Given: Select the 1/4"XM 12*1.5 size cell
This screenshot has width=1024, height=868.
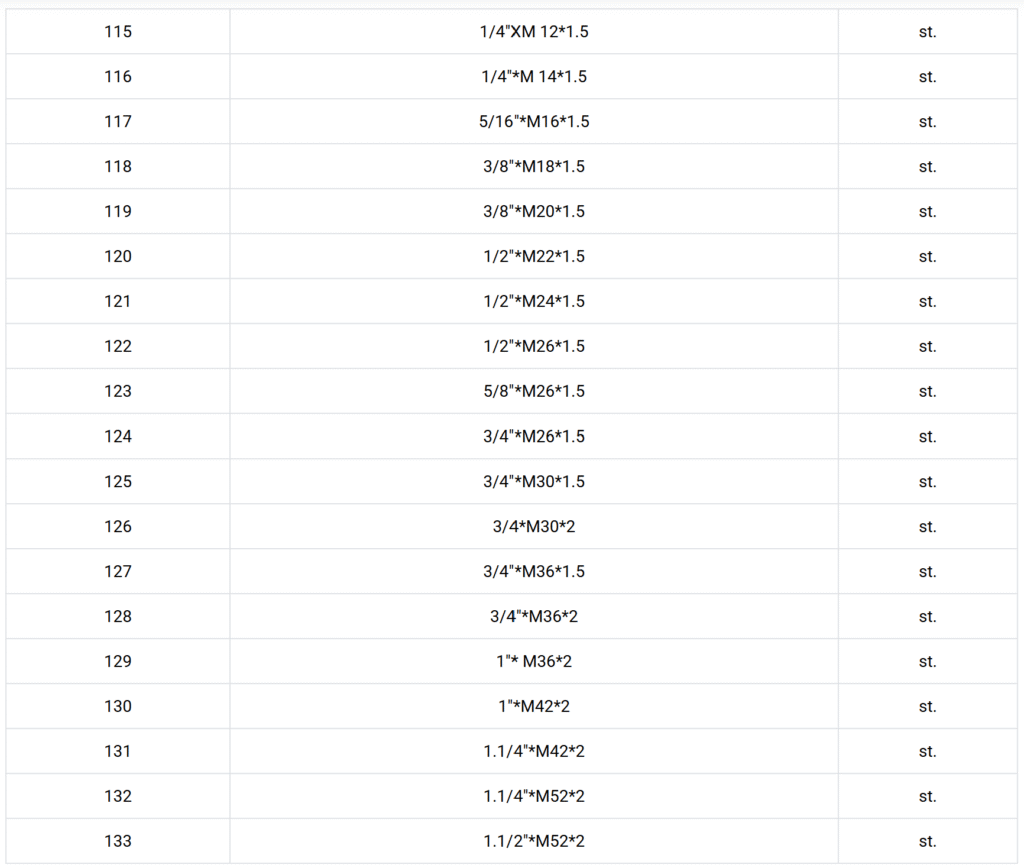Looking at the screenshot, I should click(x=533, y=32).
